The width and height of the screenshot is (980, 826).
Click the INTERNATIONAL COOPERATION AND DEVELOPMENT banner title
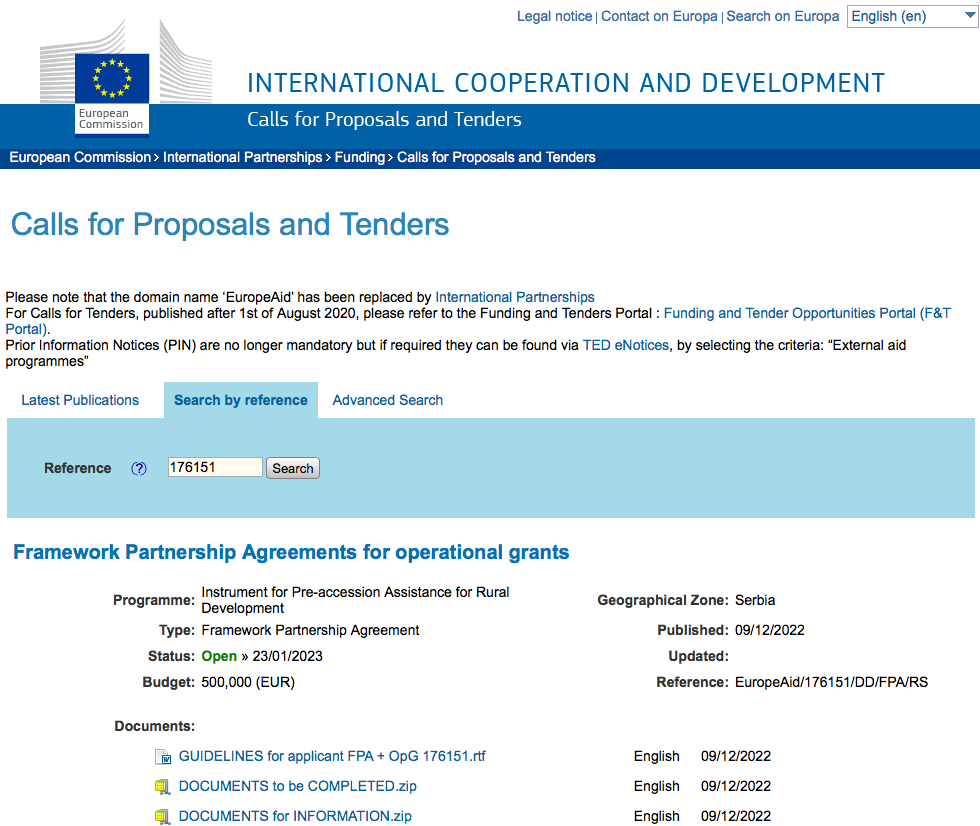click(x=566, y=83)
